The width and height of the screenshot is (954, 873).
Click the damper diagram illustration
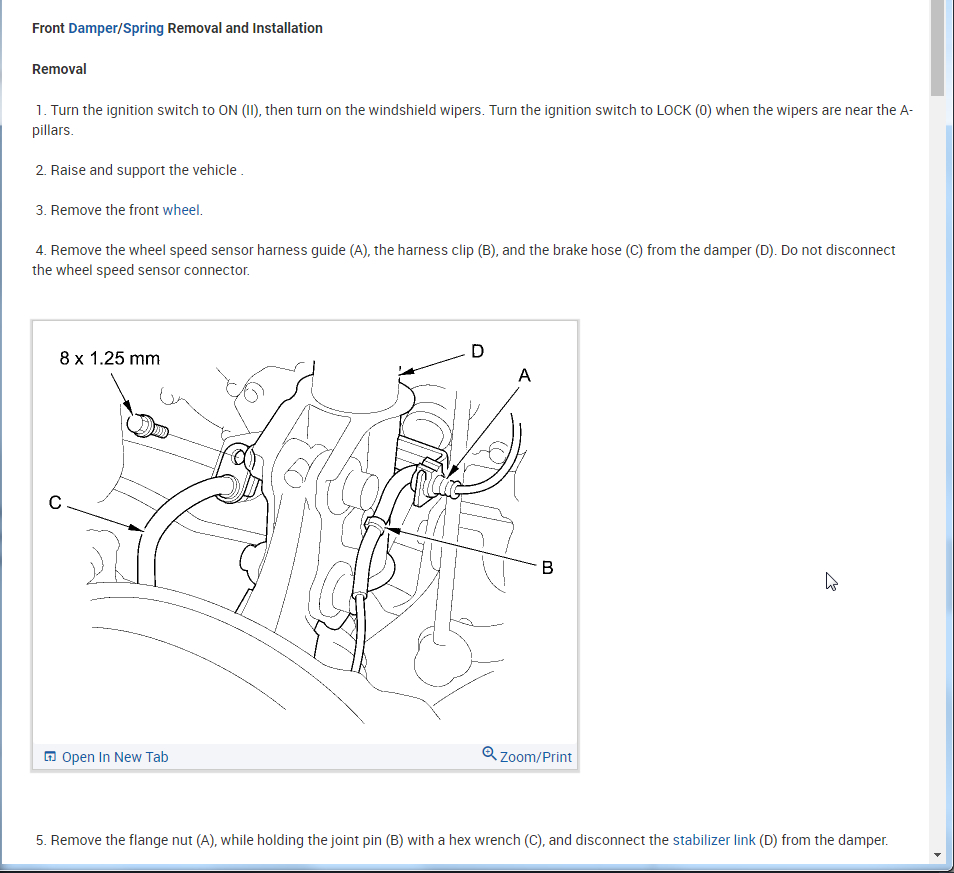(x=305, y=532)
